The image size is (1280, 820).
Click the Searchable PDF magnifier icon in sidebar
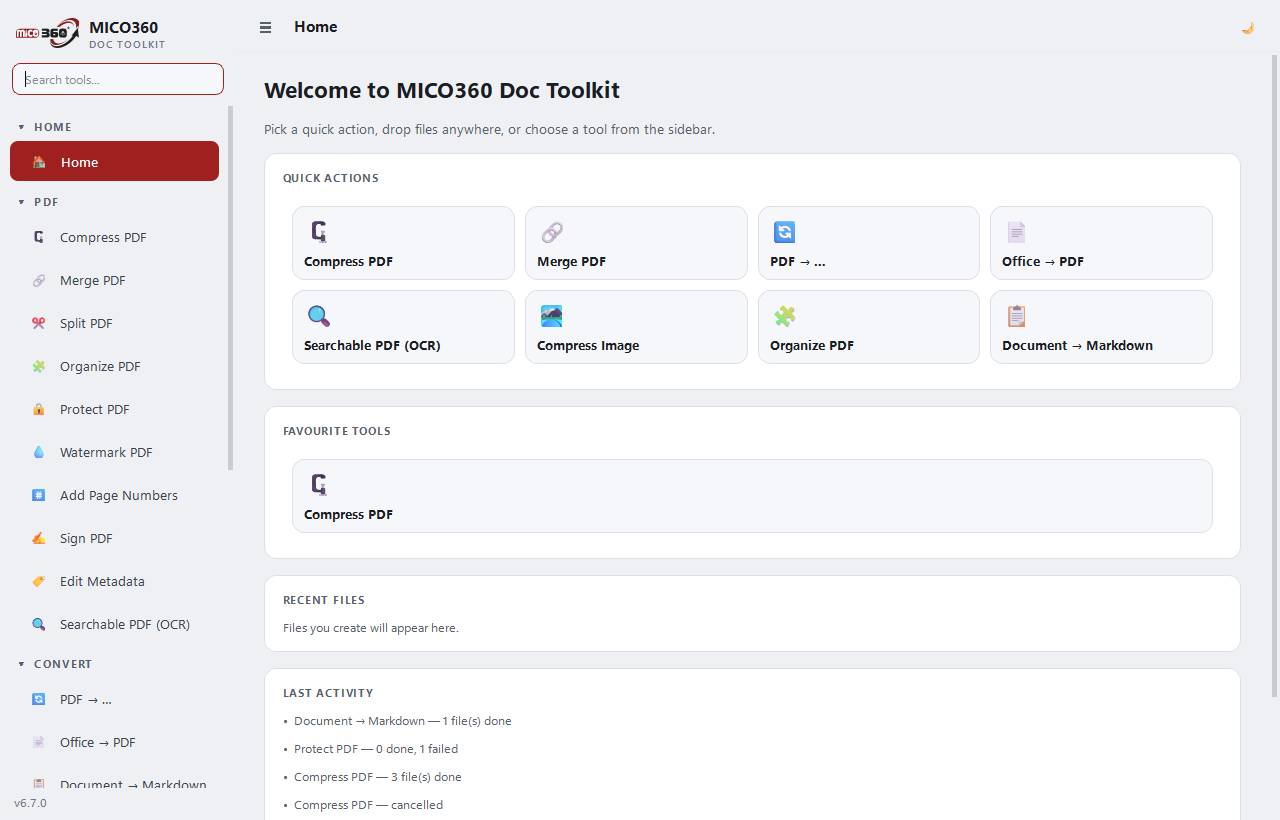(39, 624)
